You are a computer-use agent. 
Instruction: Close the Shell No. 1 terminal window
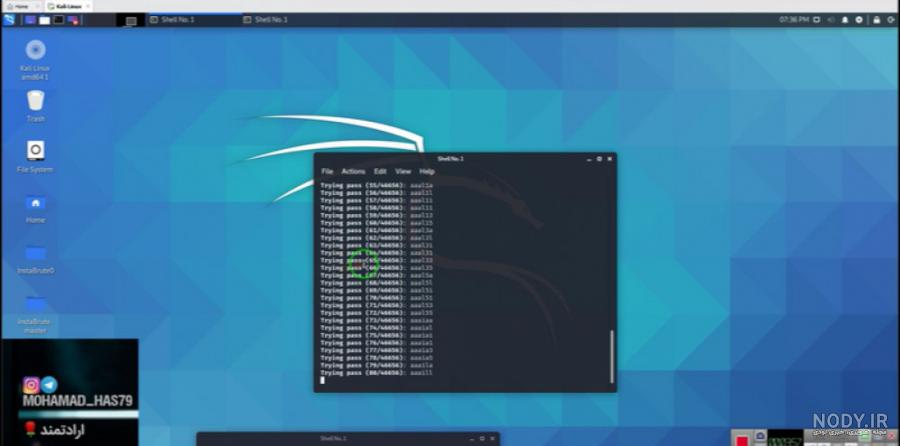pos(610,159)
